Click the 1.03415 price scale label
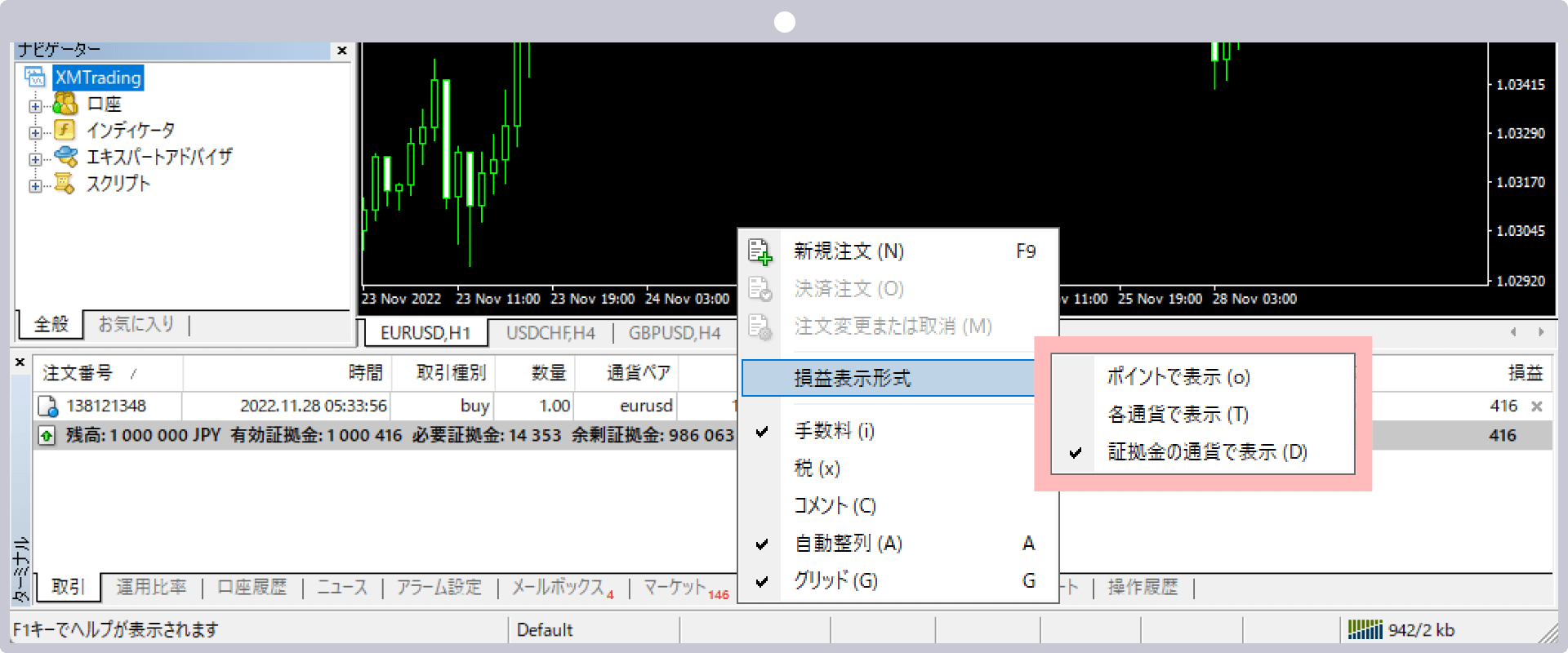 (x=1521, y=85)
